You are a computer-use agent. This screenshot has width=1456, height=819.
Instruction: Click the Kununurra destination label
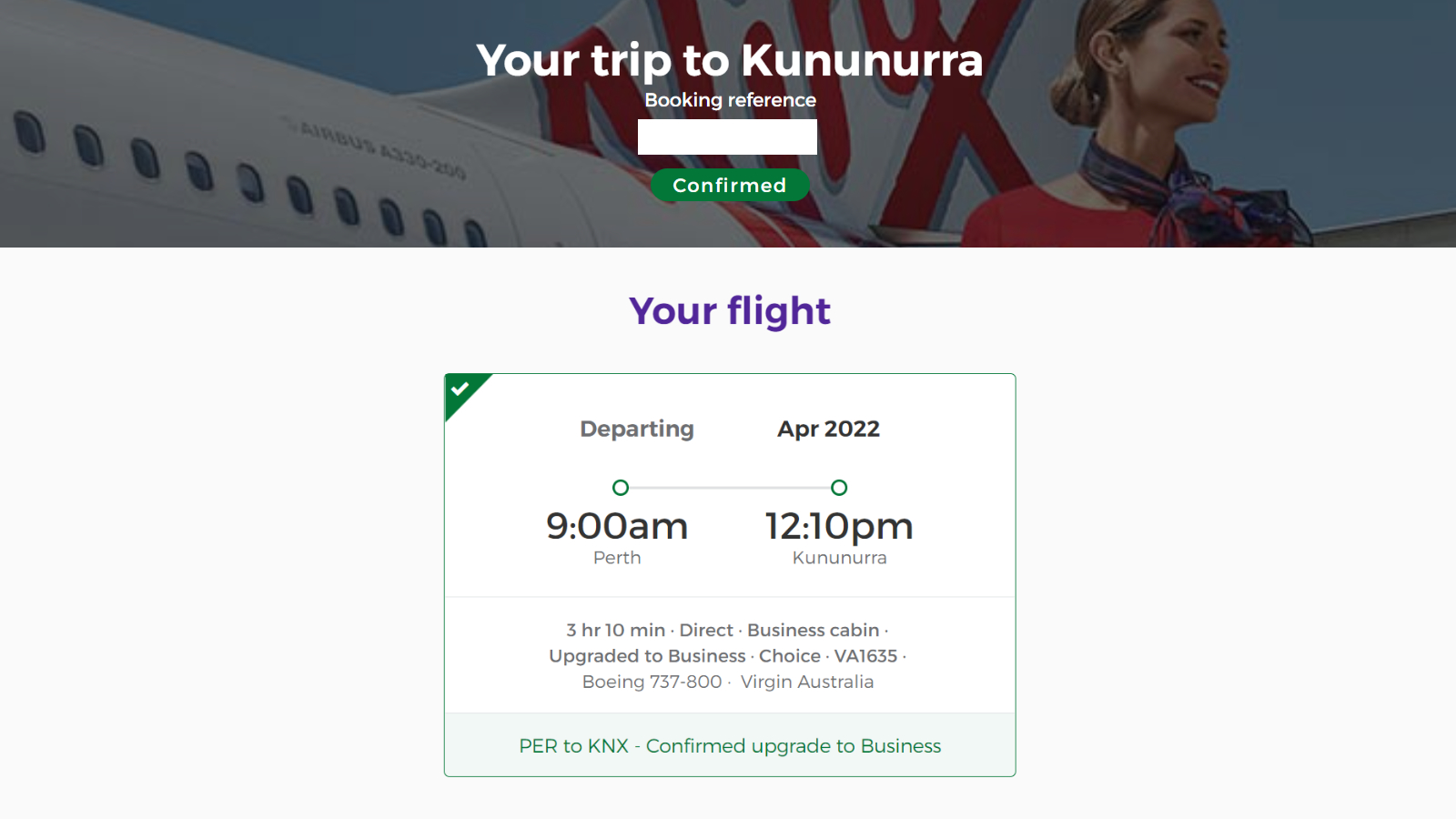point(839,558)
